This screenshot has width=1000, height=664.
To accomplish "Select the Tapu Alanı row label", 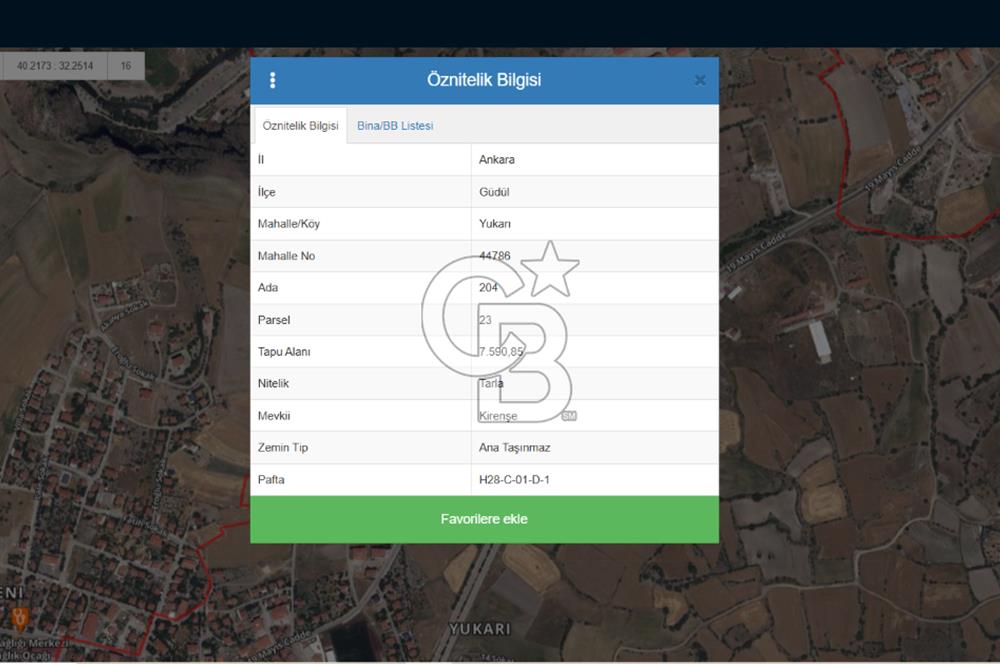I will coord(284,352).
